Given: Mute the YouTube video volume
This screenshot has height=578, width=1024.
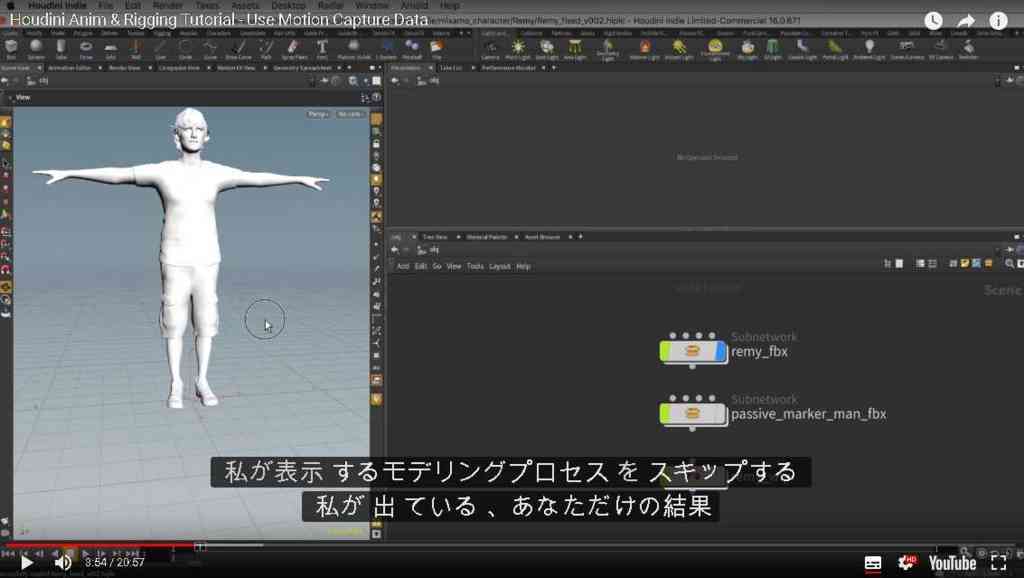Looking at the screenshot, I should pos(63,562).
